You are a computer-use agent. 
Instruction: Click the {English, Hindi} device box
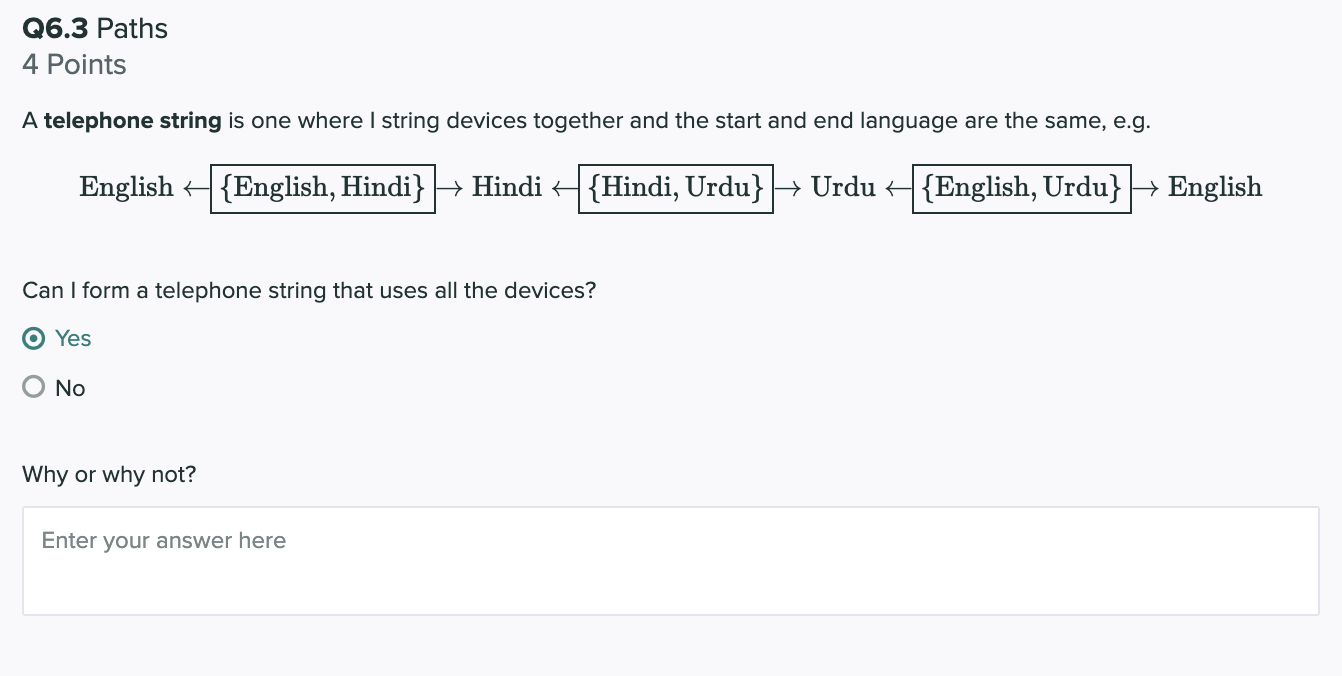click(x=322, y=187)
